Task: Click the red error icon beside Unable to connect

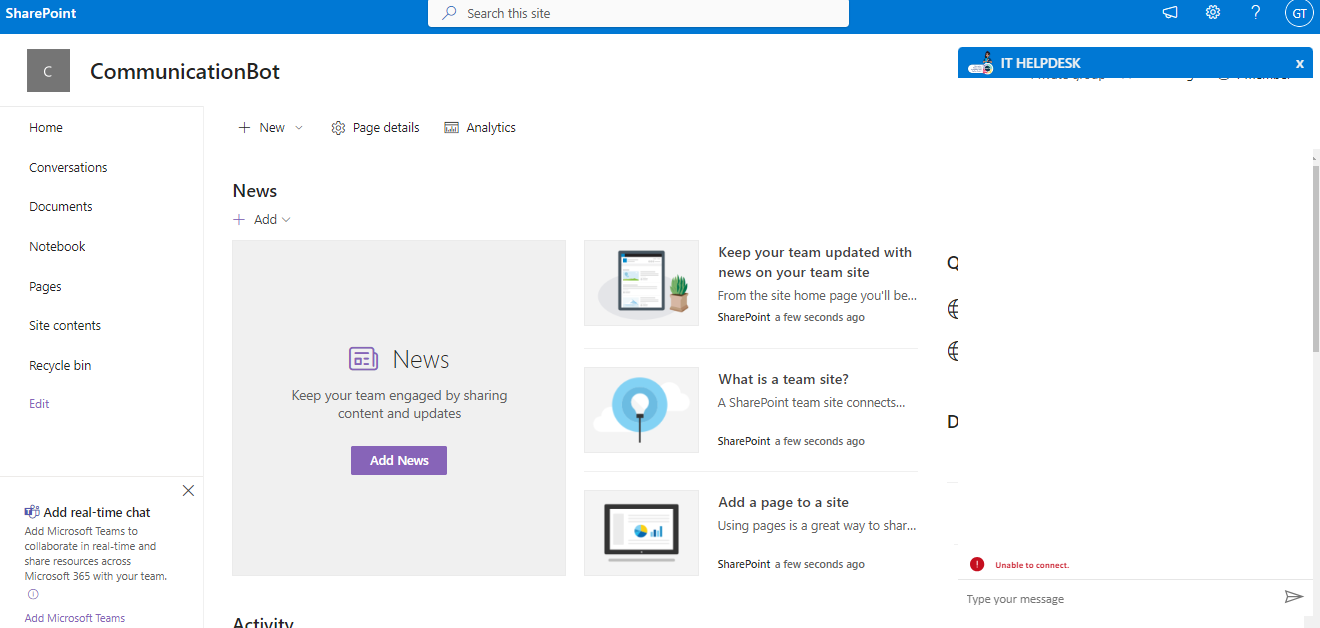Action: pos(977,564)
